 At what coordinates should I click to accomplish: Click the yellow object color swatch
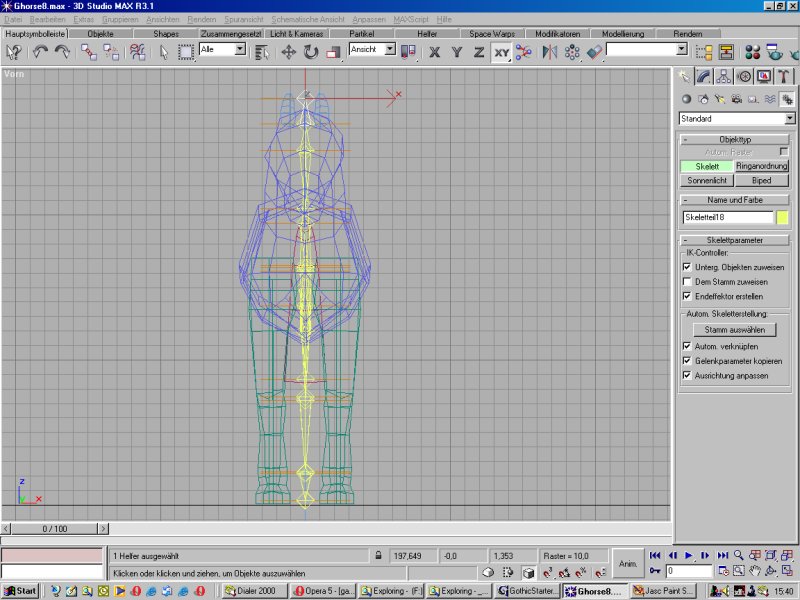[x=783, y=217]
